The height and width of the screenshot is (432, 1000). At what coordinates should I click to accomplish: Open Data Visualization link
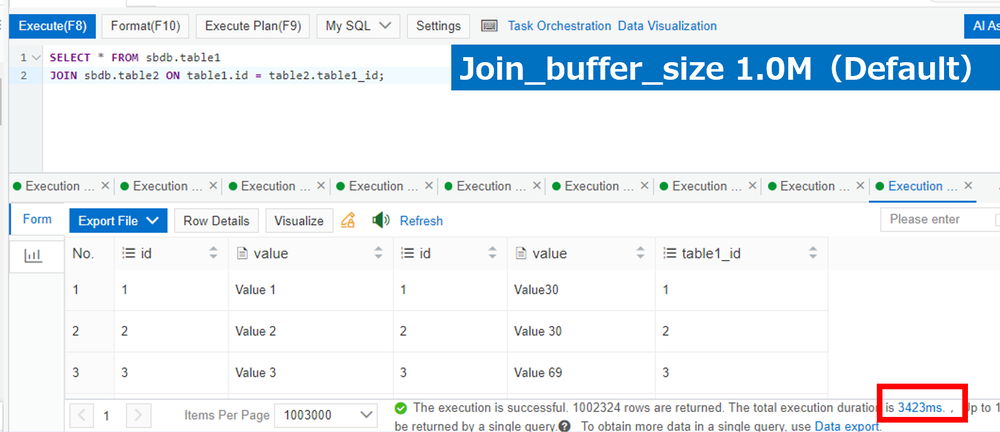point(667,26)
